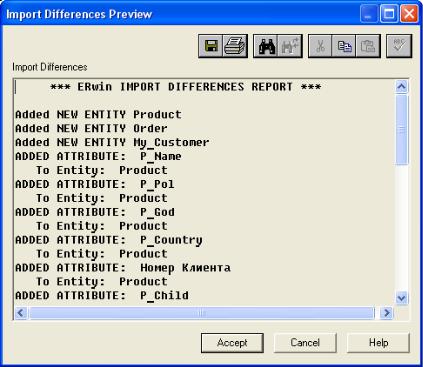Accept the import differences
The height and width of the screenshot is (367, 423).
[x=232, y=343]
